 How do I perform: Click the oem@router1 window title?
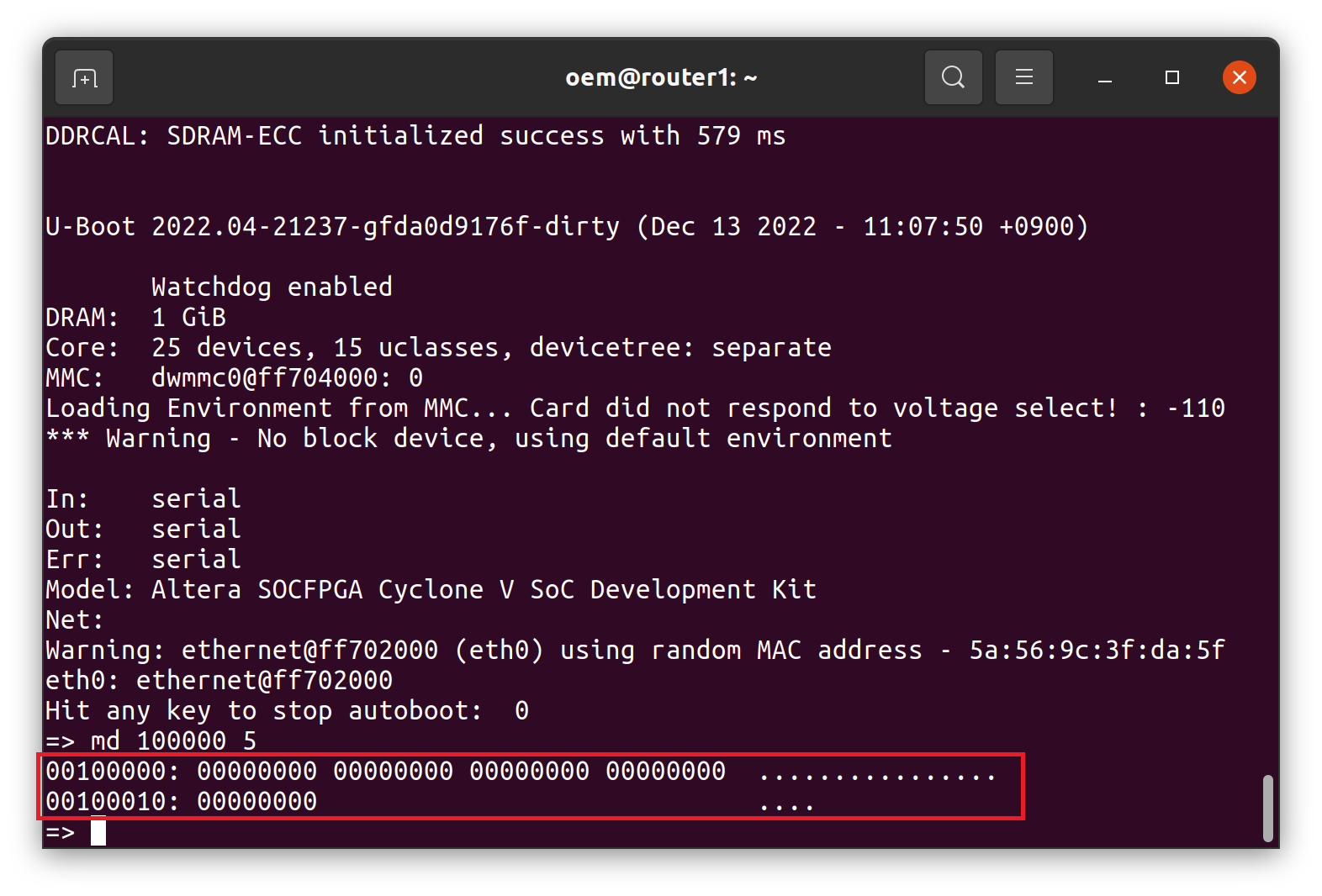point(661,77)
